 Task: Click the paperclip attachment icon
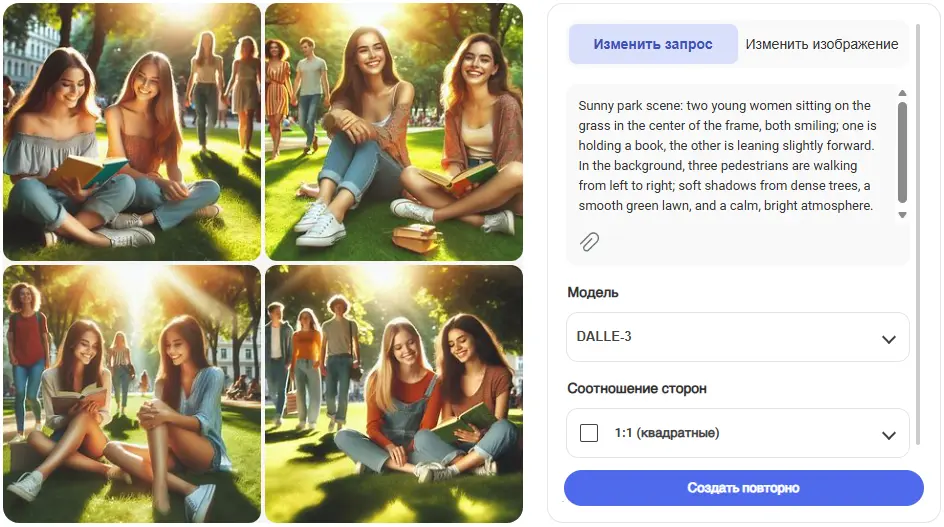589,242
